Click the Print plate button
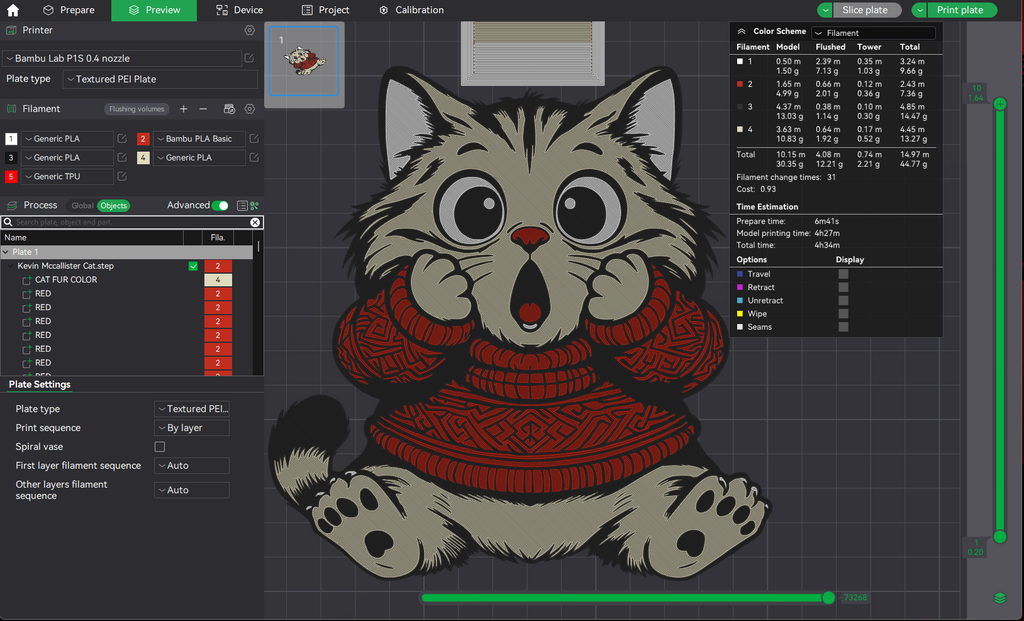Screen dimensions: 1024x621 [x=960, y=10]
